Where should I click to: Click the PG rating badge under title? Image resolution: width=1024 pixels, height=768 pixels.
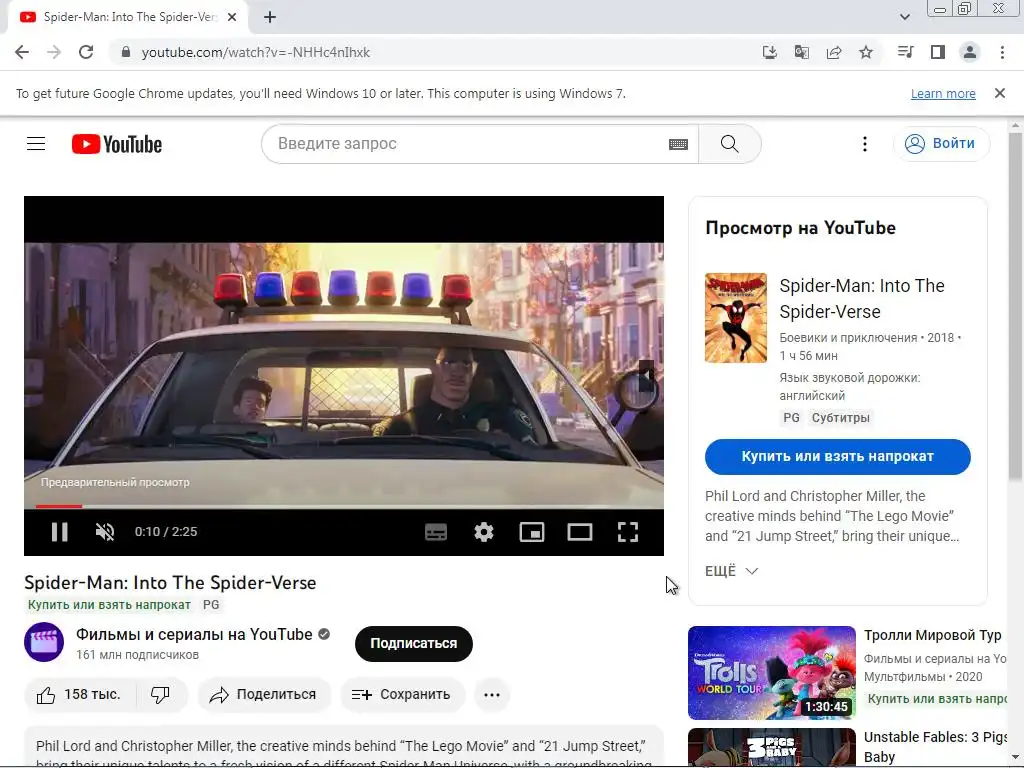[211, 605]
